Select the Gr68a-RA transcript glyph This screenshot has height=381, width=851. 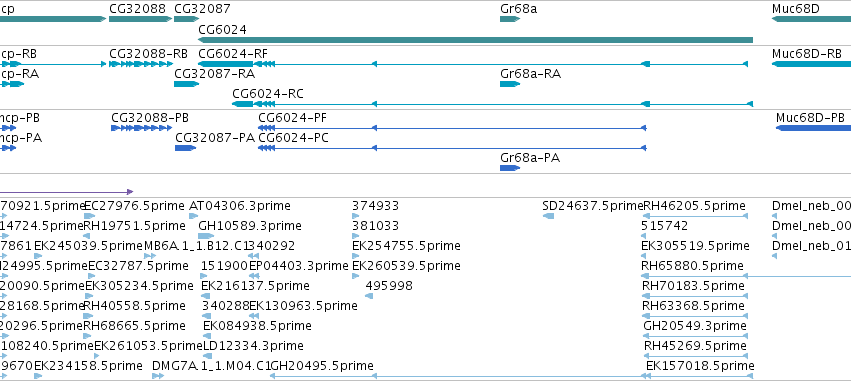click(x=510, y=84)
